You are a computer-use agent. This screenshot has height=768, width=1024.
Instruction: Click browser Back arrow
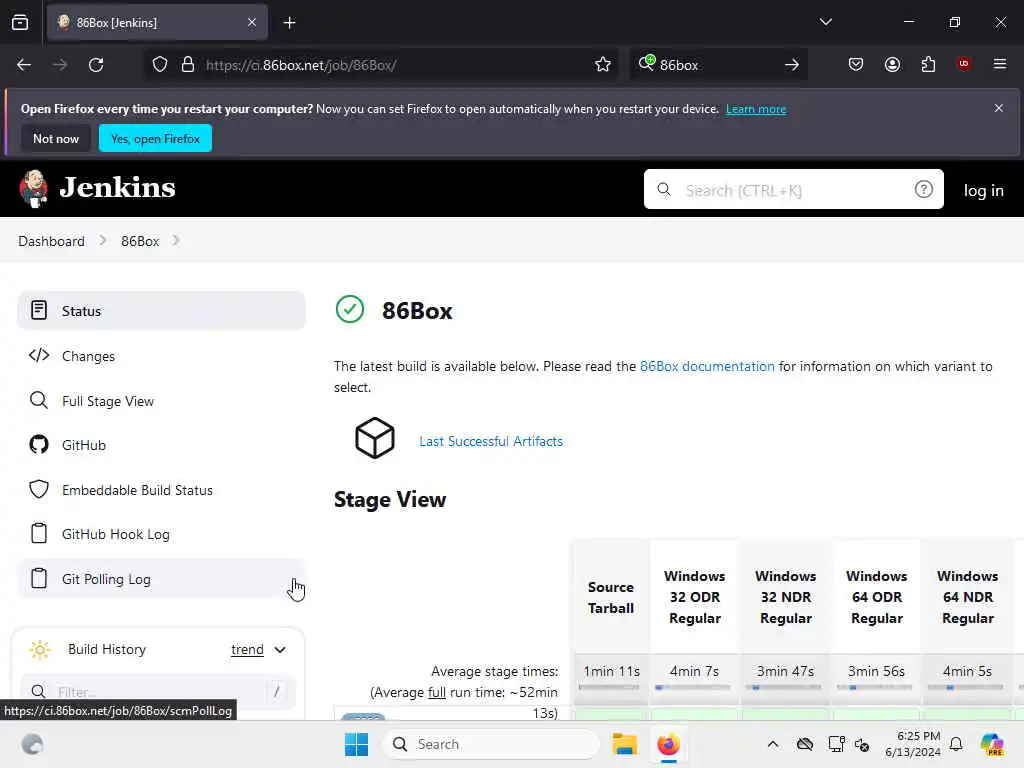pyautogui.click(x=24, y=65)
